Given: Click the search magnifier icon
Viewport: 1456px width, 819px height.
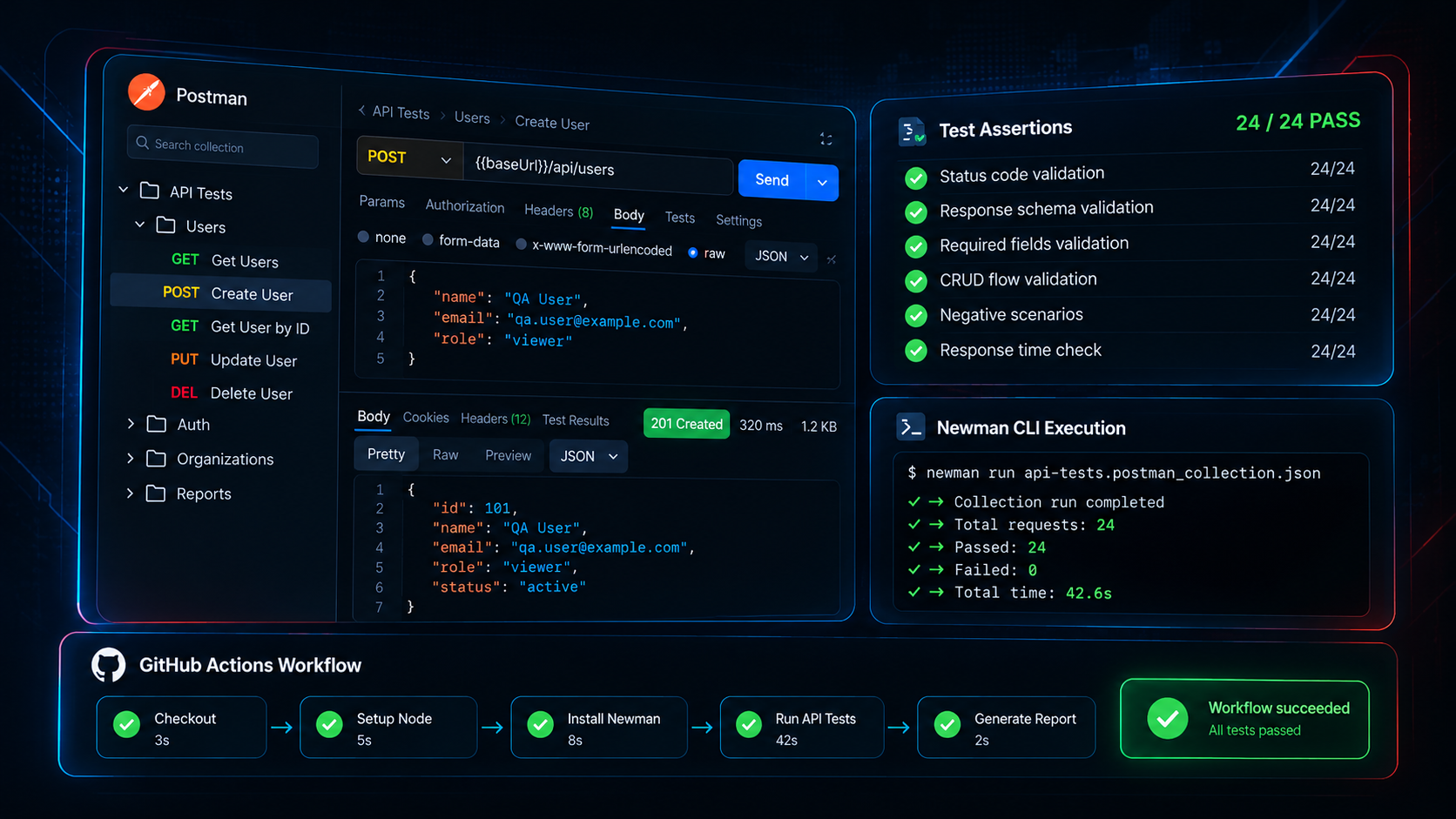Looking at the screenshot, I should coord(143,143).
